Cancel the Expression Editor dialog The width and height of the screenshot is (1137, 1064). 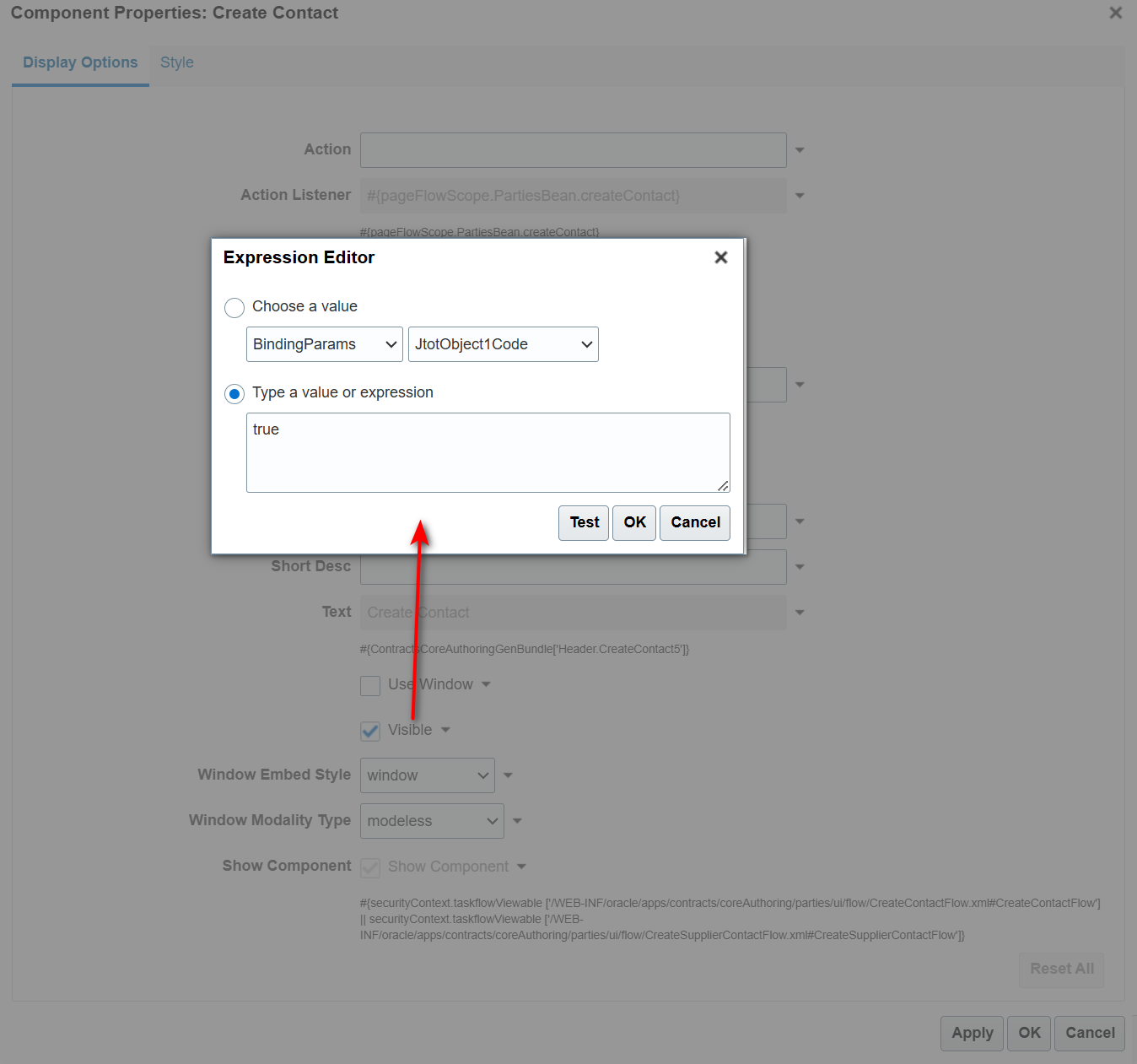click(695, 523)
